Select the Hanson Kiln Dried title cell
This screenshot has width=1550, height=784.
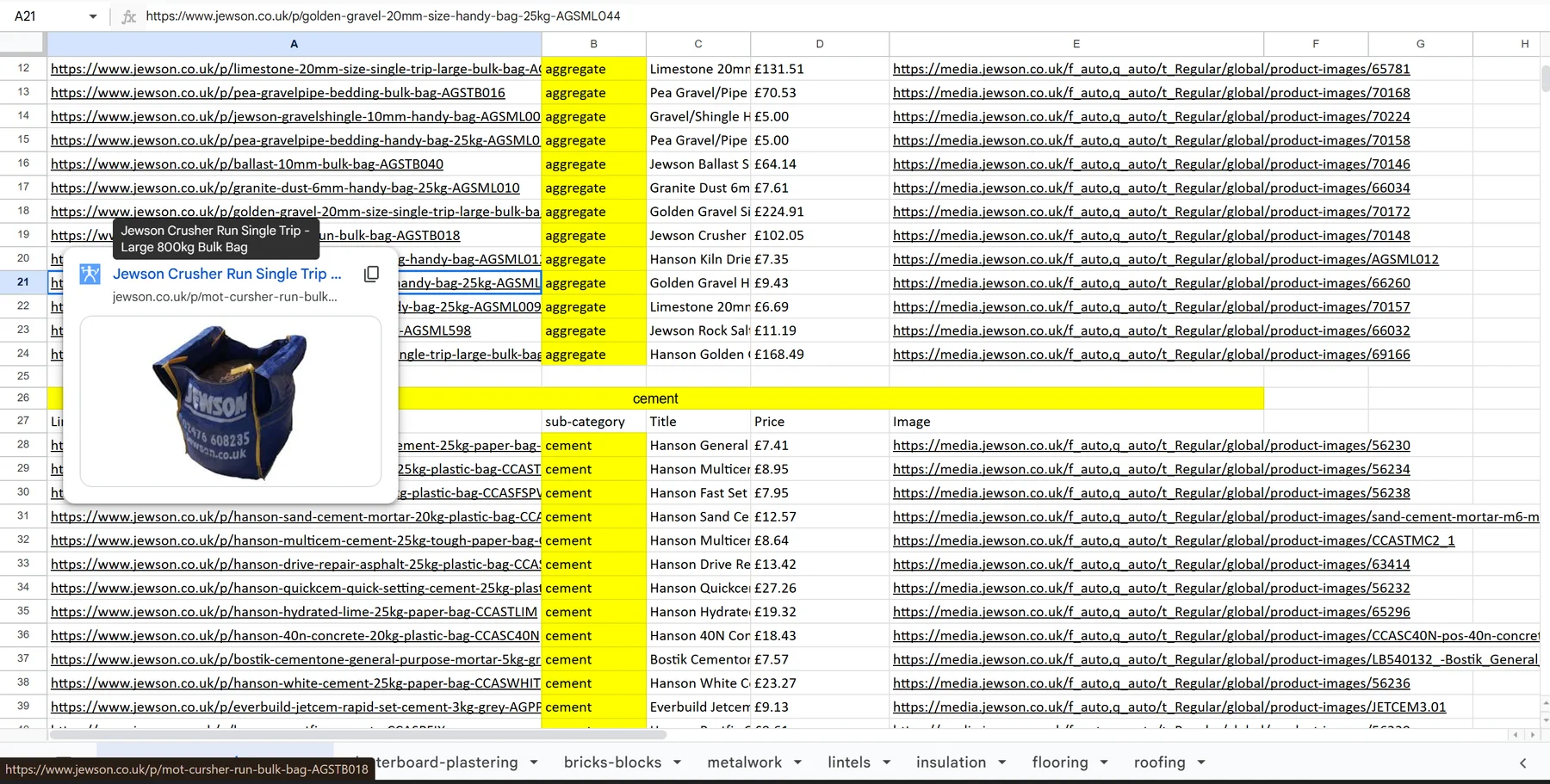point(698,259)
